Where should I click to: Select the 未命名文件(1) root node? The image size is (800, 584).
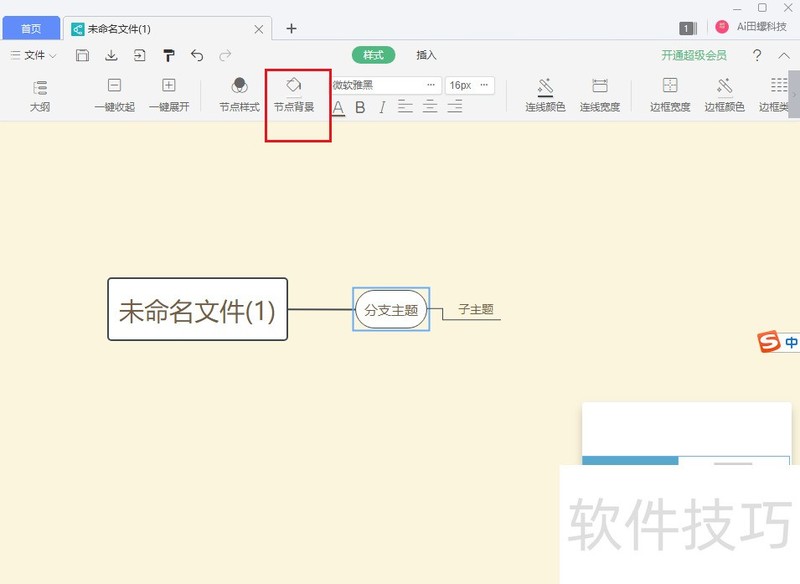point(197,310)
